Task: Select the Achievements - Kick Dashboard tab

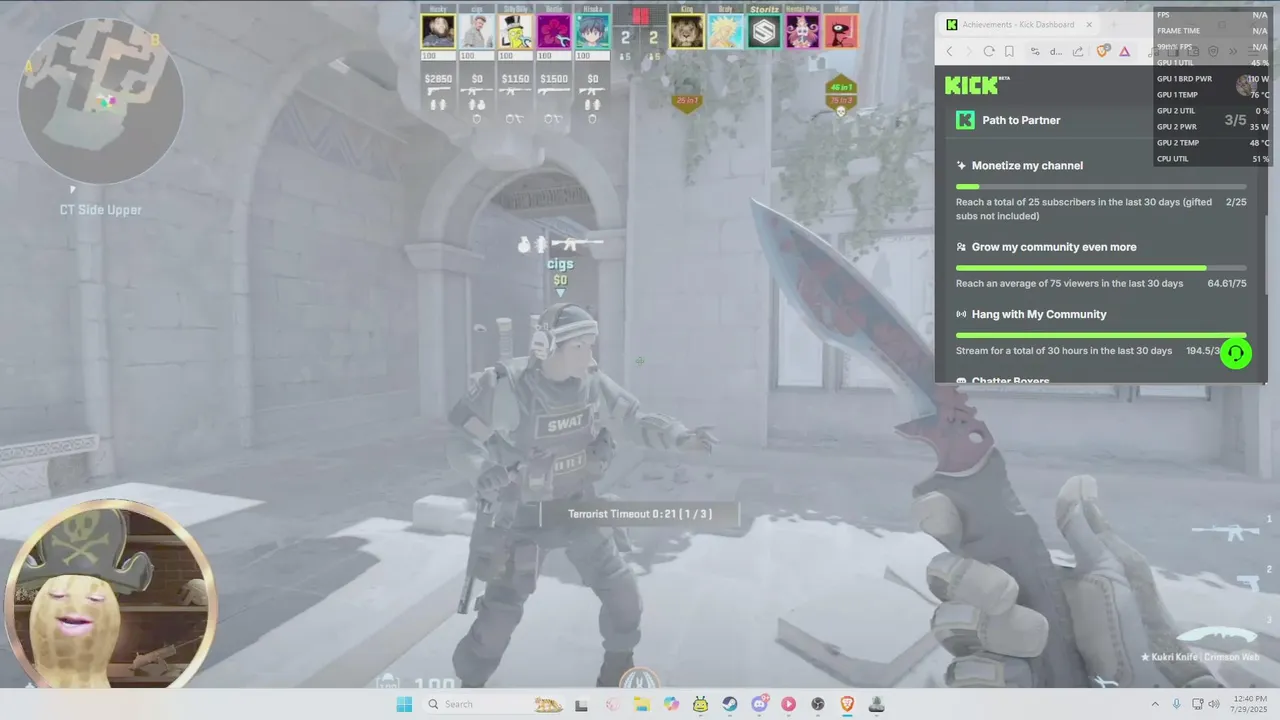Action: [1019, 25]
